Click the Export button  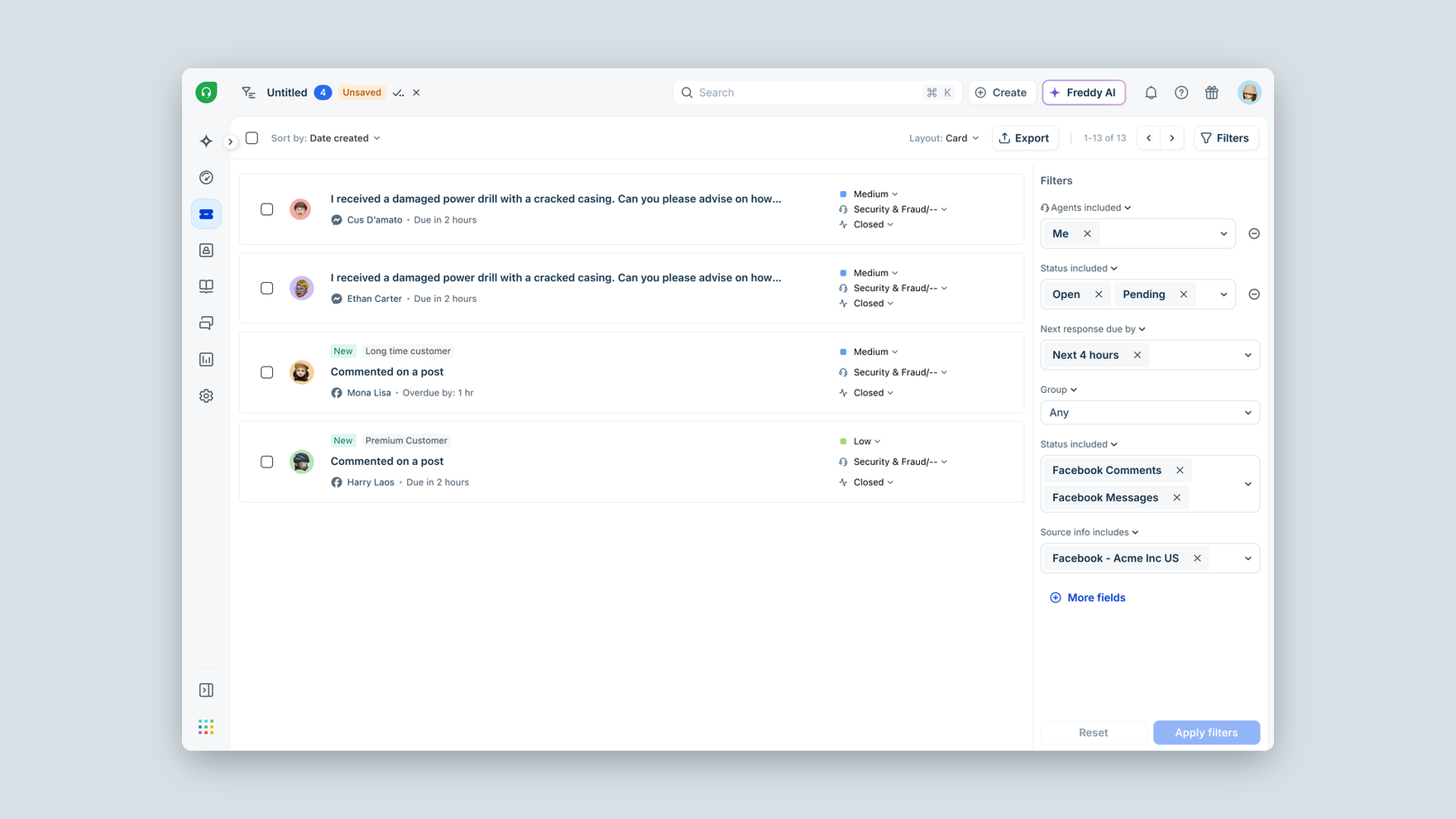(x=1024, y=138)
